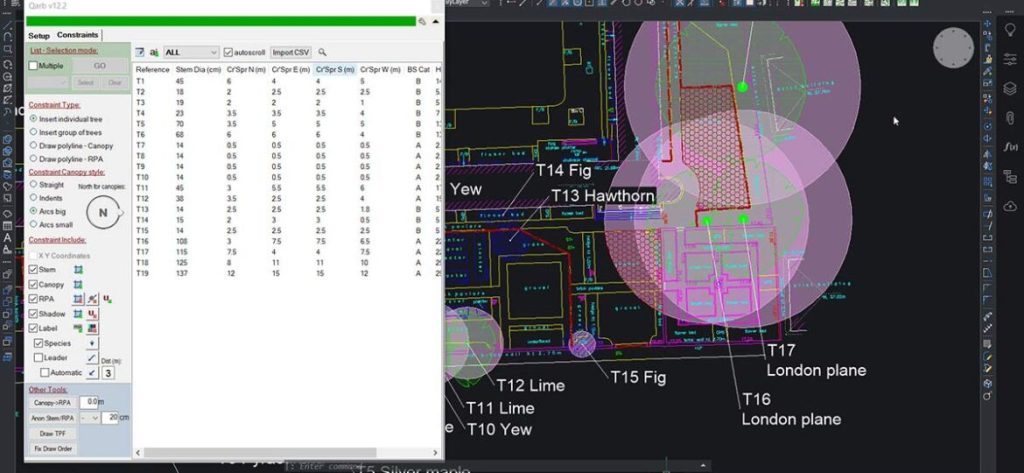The image size is (1024, 473).
Task: Click the Fix Draw Order button
Action: click(x=53, y=449)
